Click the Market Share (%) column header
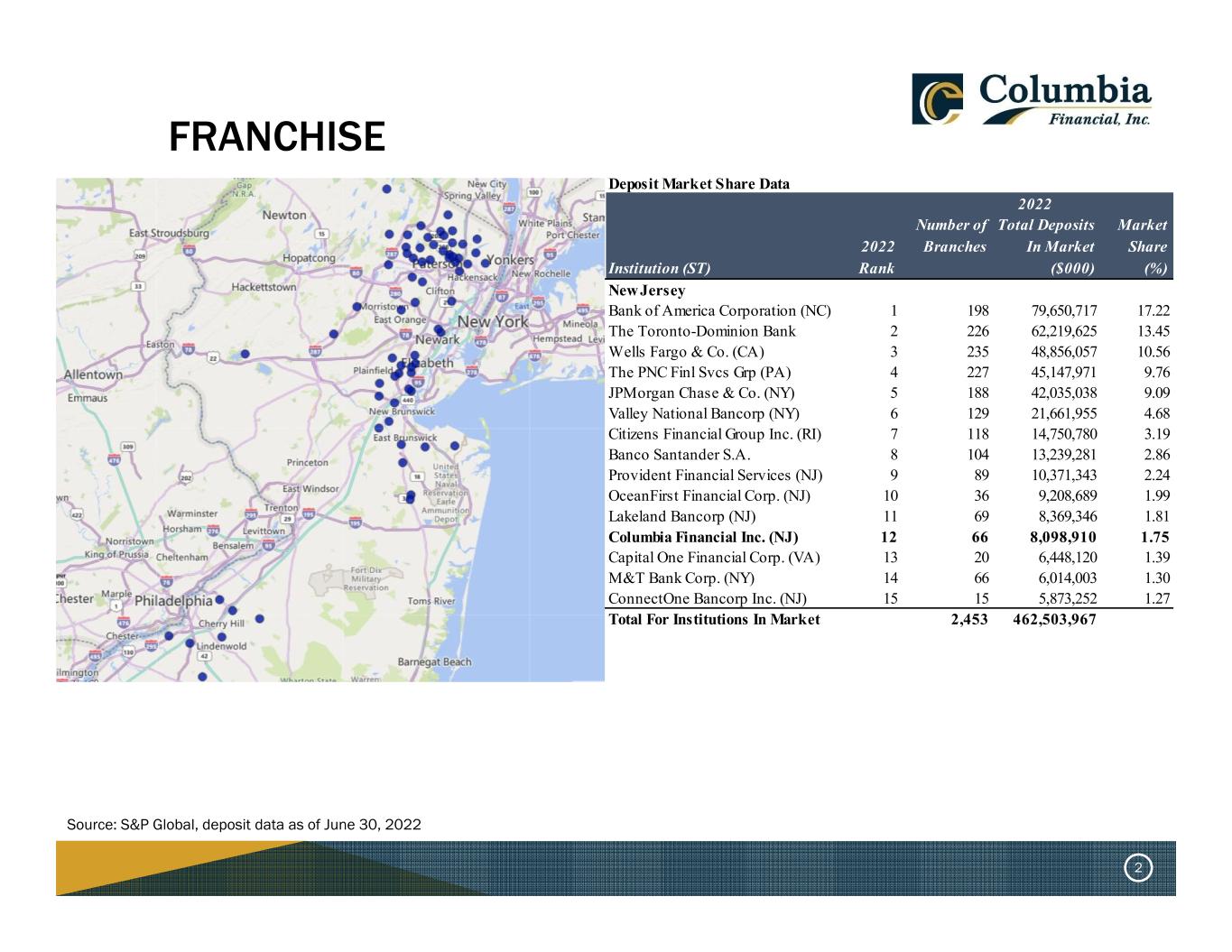This screenshot has height=952, width=1232. pos(1142,246)
